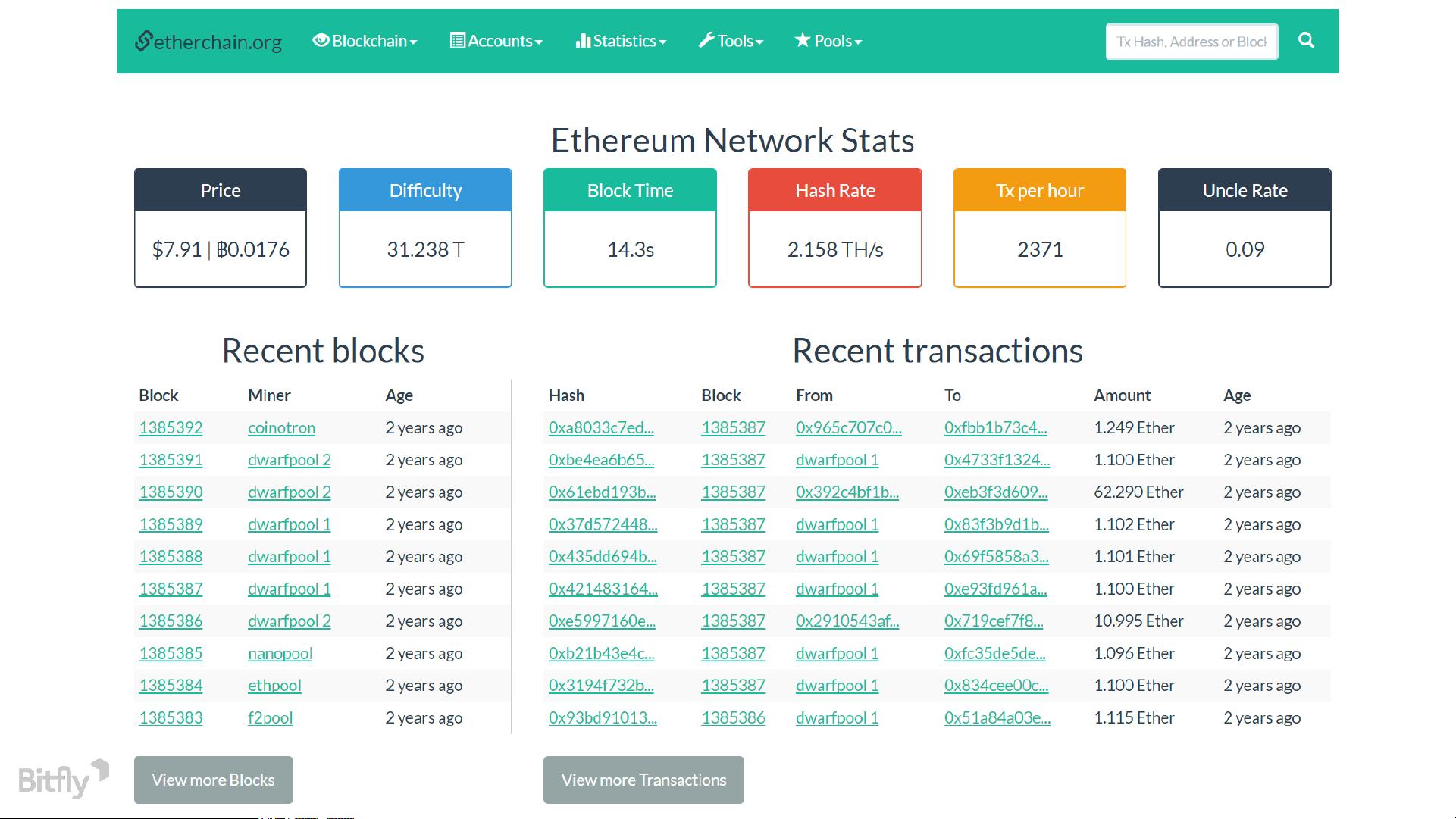Open recipient address 0xe93fd961a...
The width and height of the screenshot is (1456, 819).
coord(995,589)
